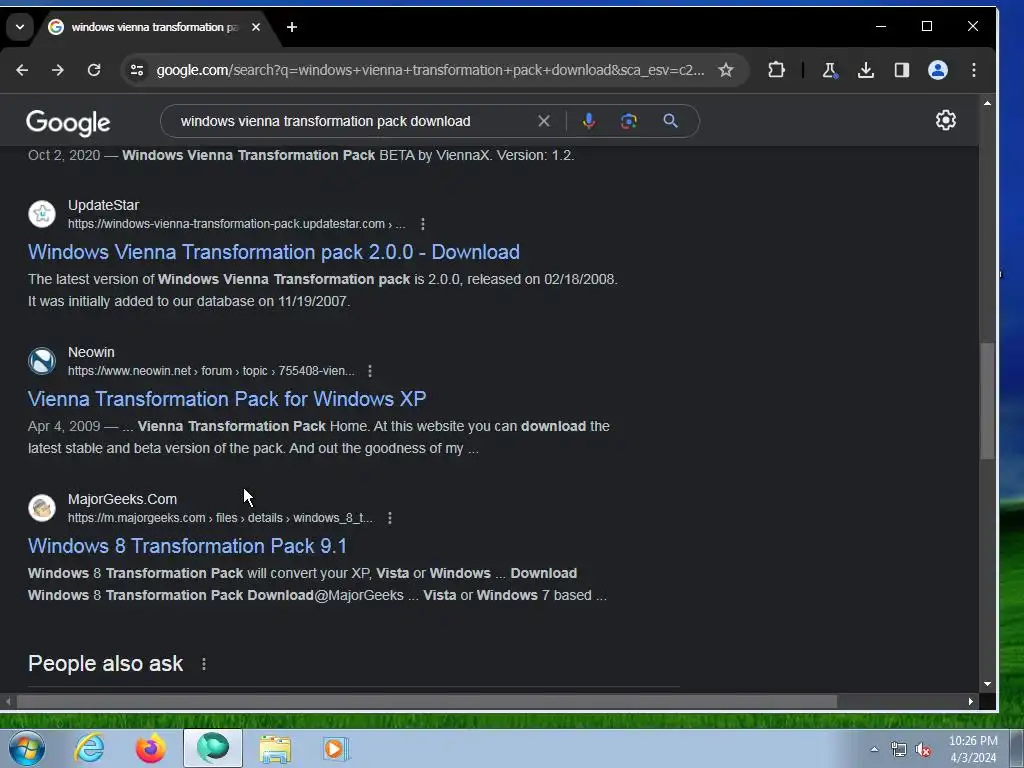Image resolution: width=1024 pixels, height=768 pixels.
Task: Go forward to next page
Action: click(57, 70)
